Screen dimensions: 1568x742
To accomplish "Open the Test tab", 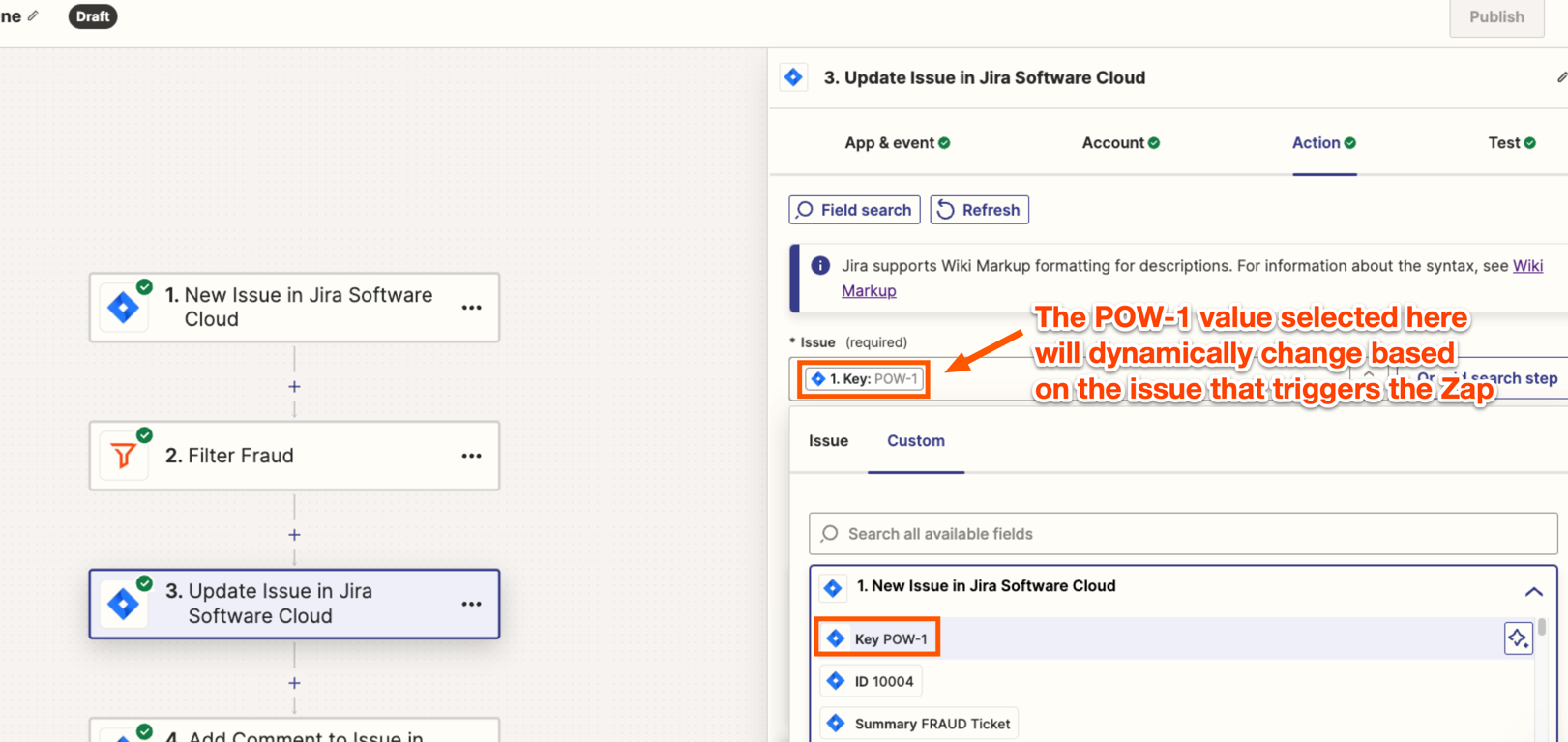I will click(x=1511, y=142).
